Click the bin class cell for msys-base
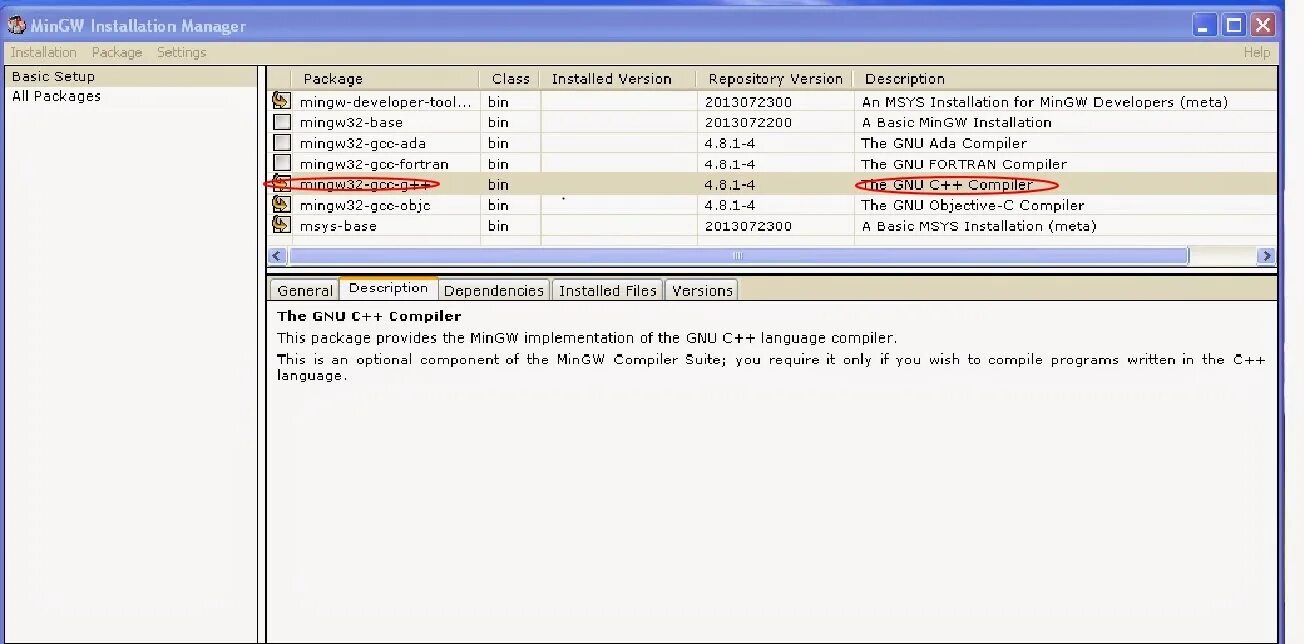The width and height of the screenshot is (1304, 644). coord(498,226)
